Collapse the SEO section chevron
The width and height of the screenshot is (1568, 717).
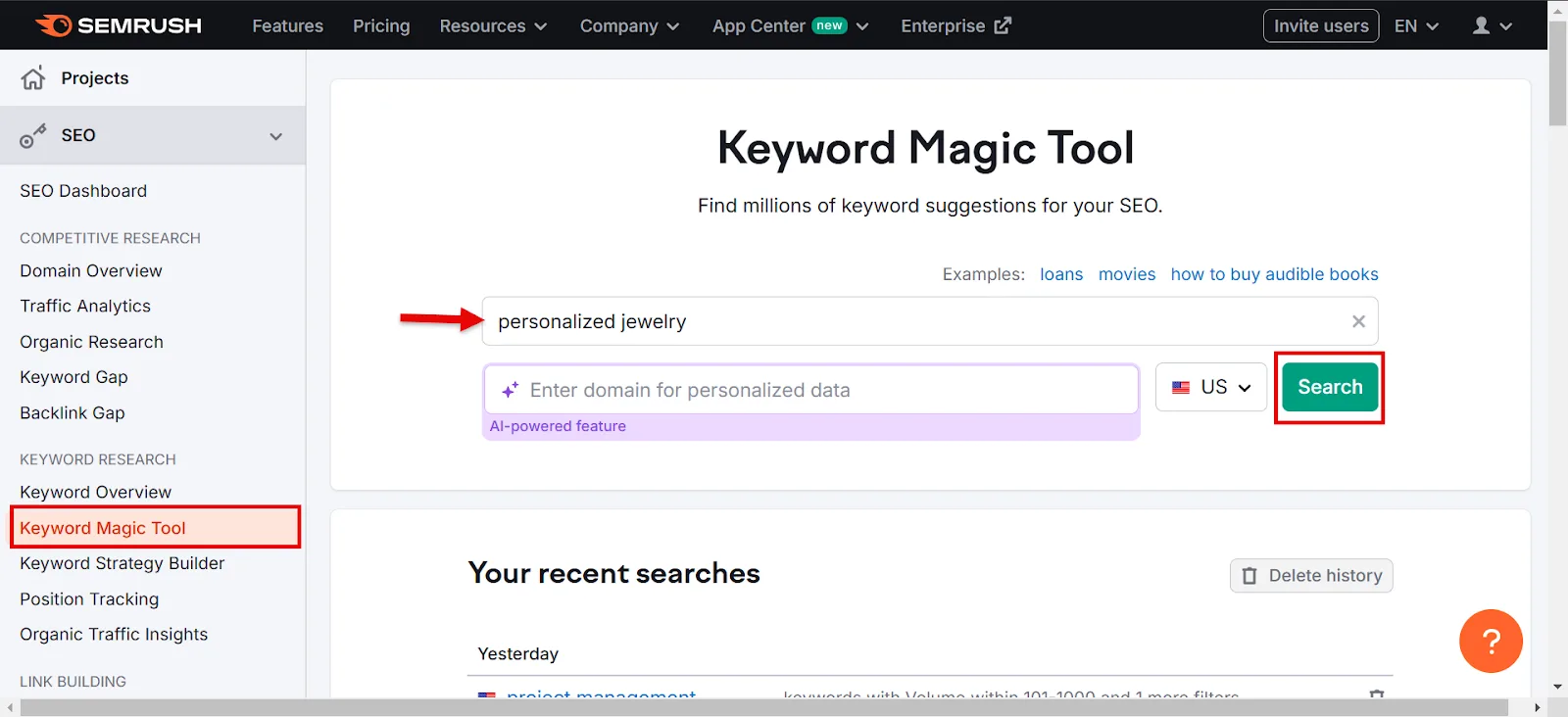[x=276, y=136]
